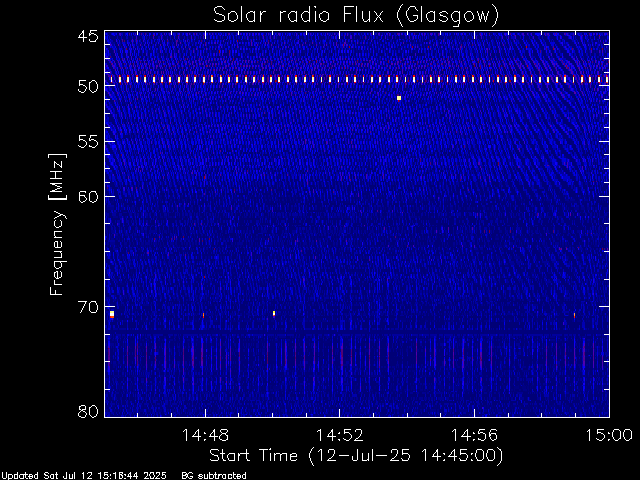Viewport: 640px width, 480px height.
Task: Click the yellow spot near 70 MHz just after 14:50
Action: coord(274,313)
